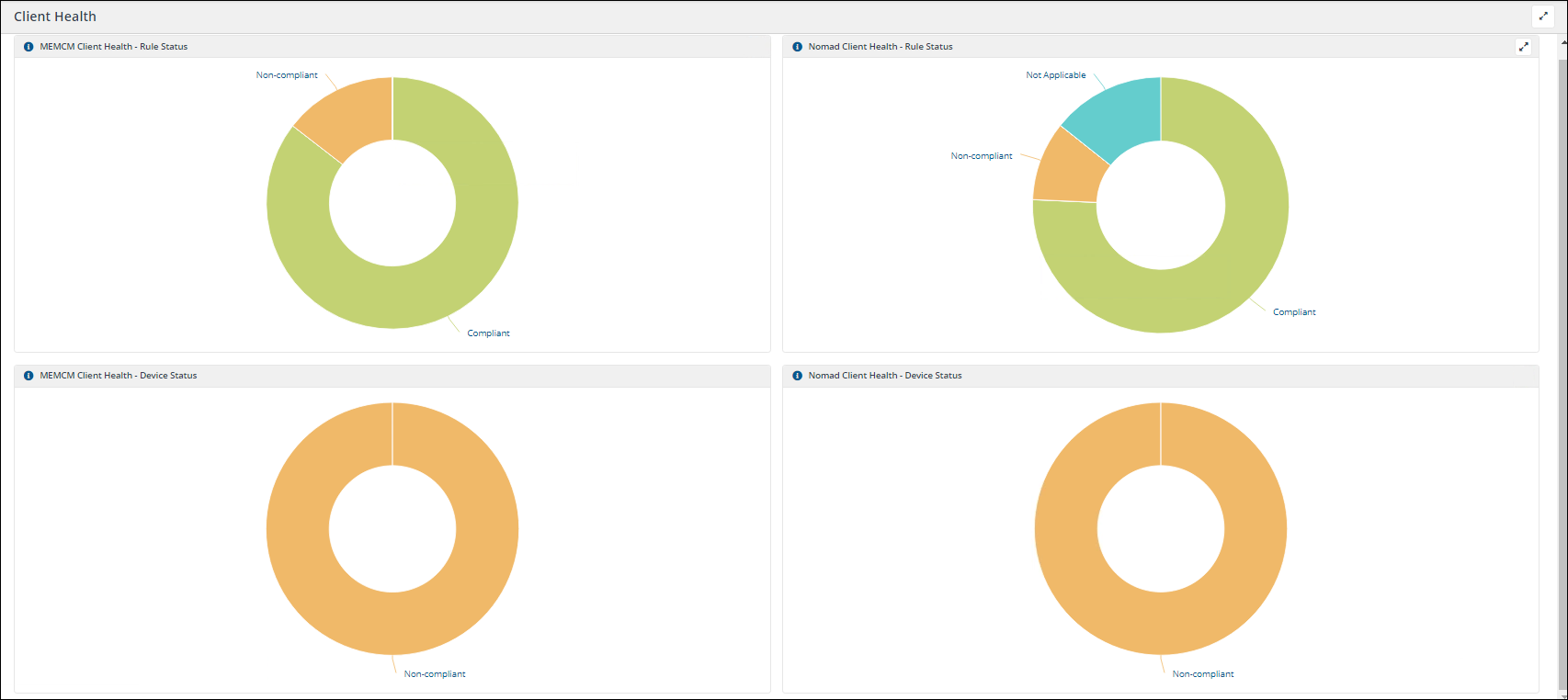This screenshot has width=1568, height=700.
Task: Click the info icon beside MEMCM Rule Status
Action: click(28, 47)
